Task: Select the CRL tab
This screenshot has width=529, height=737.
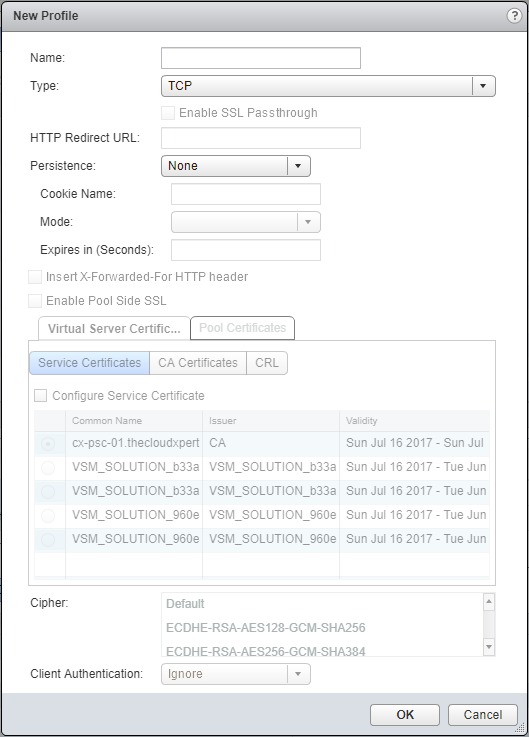Action: 267,363
